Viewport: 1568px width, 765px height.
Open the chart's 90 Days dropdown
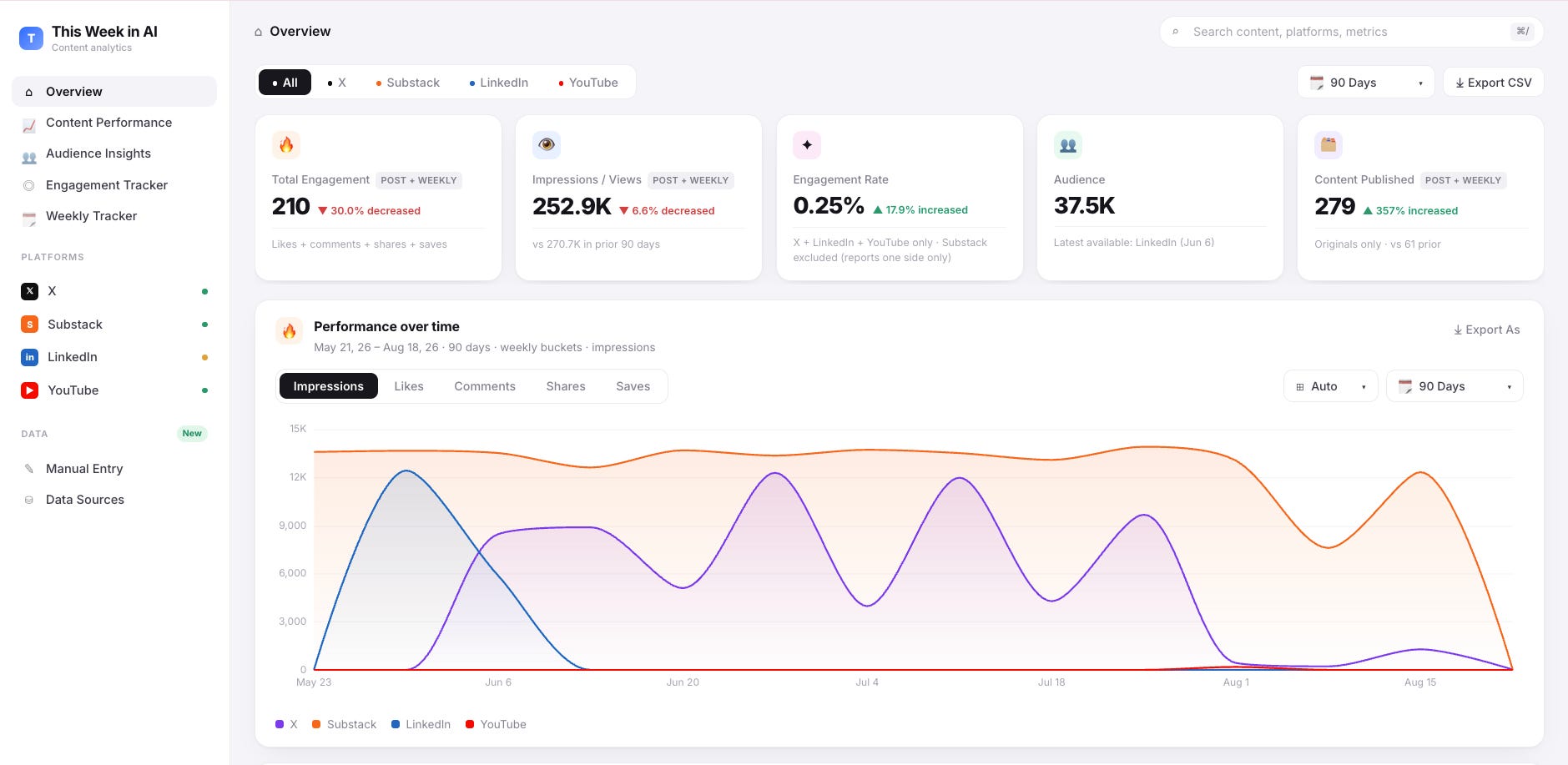coord(1455,386)
